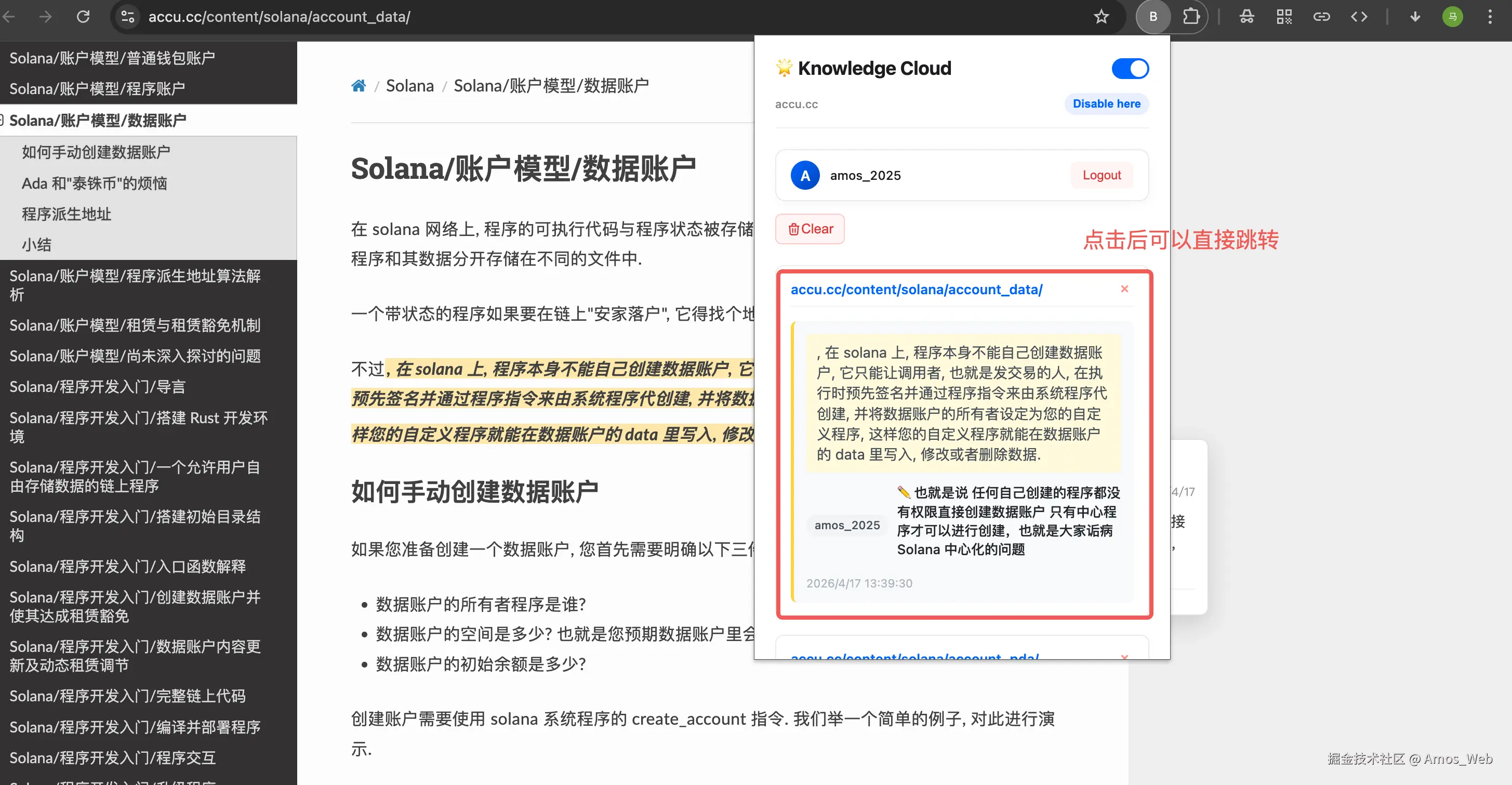This screenshot has height=785, width=1512.
Task: Open the site information icon in the address bar
Action: pyautogui.click(x=127, y=17)
